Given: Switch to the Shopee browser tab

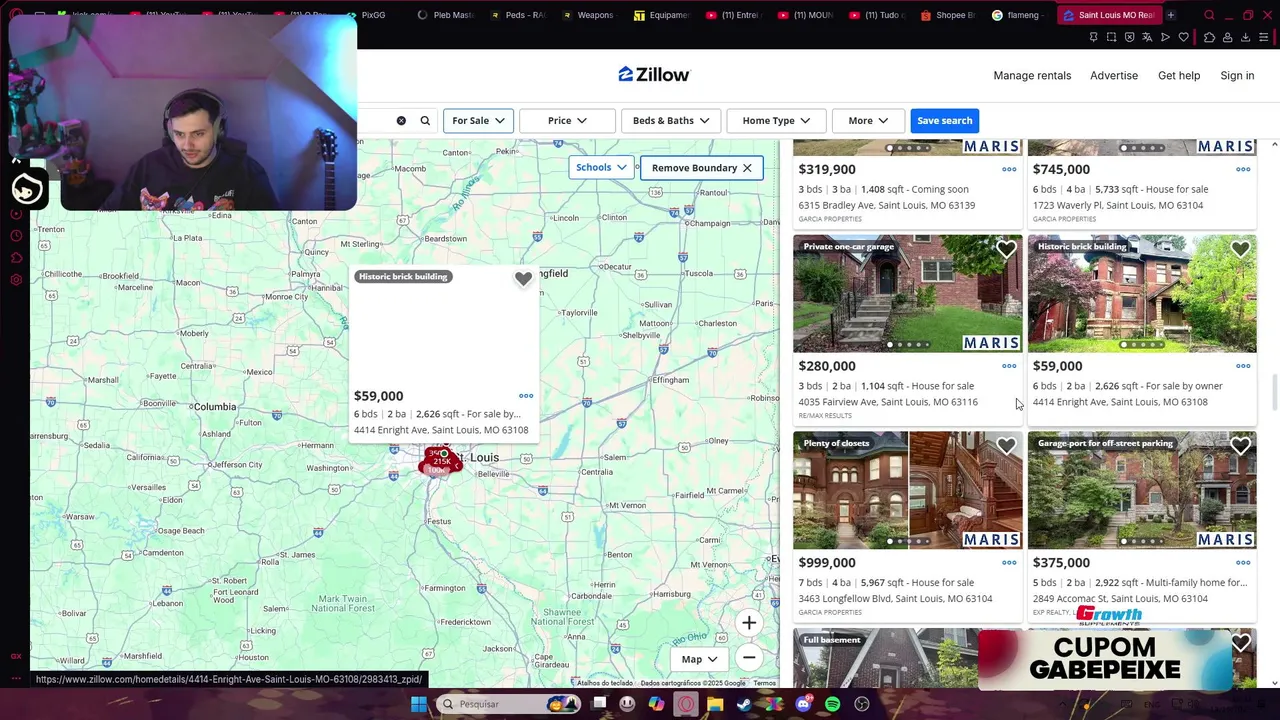Looking at the screenshot, I should pyautogui.click(x=948, y=15).
